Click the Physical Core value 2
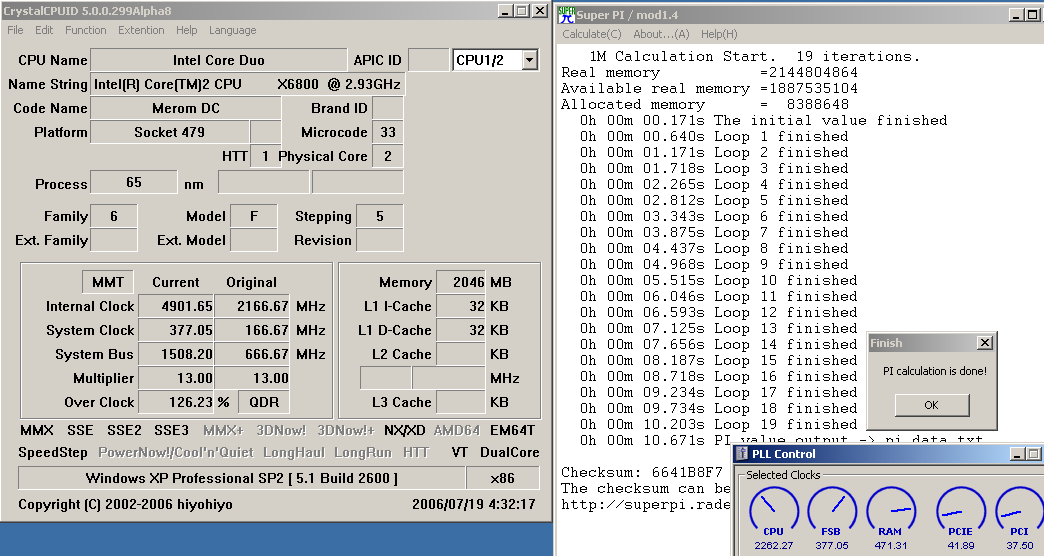The width and height of the screenshot is (1044, 556). 388,156
